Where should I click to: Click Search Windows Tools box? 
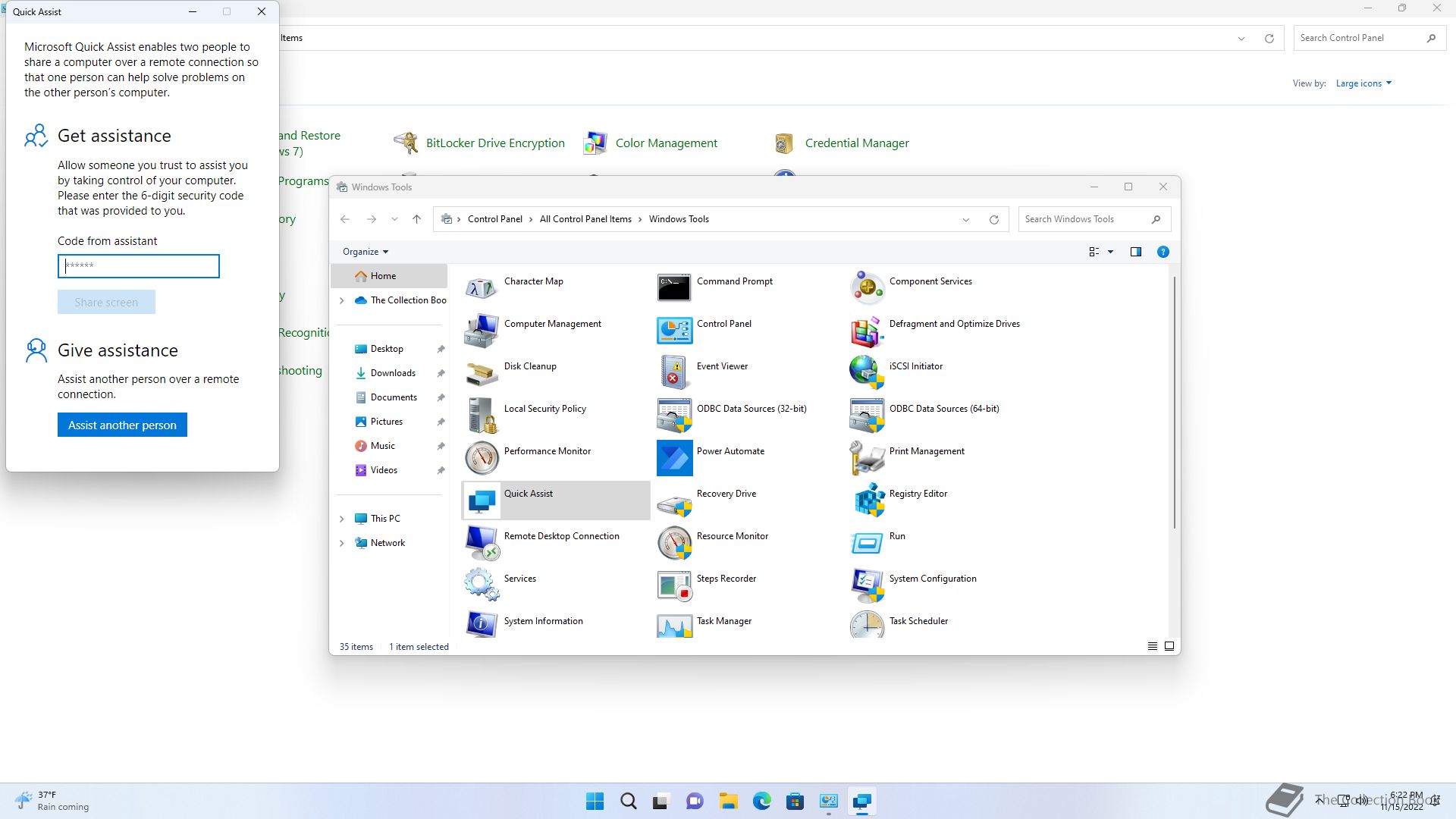(x=1094, y=219)
